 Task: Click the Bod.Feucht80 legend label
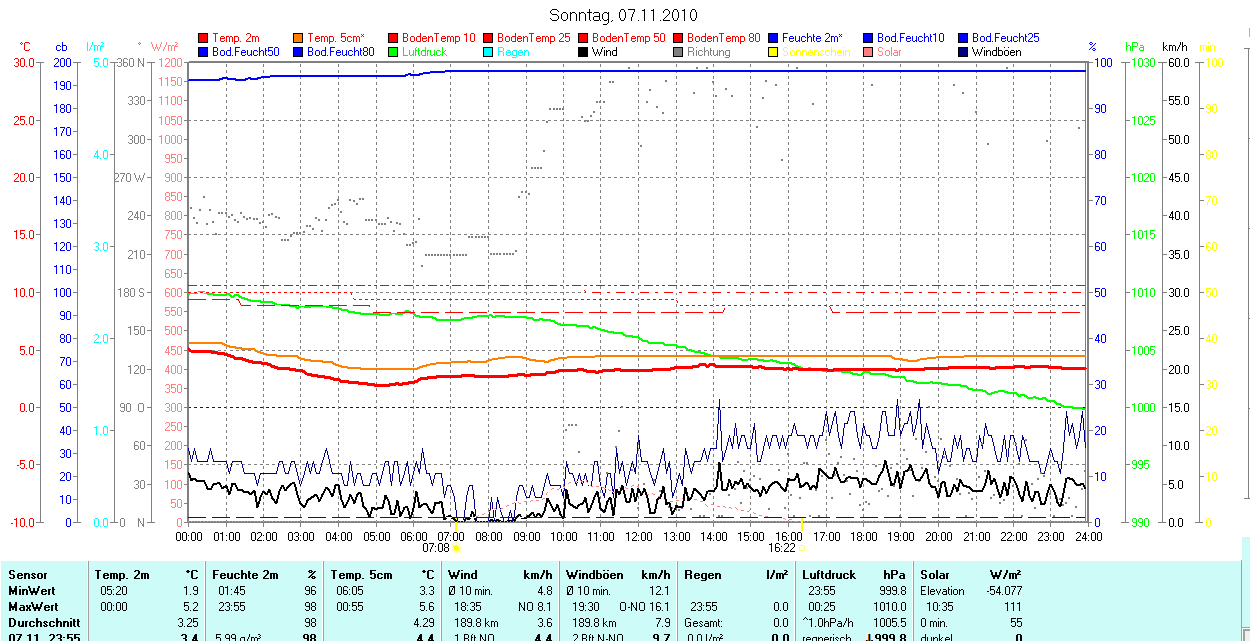(340, 52)
